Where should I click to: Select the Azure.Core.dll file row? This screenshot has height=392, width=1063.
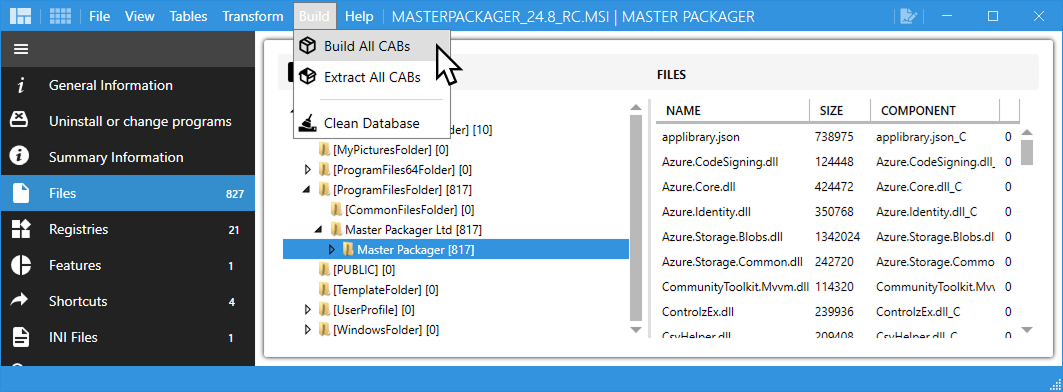pyautogui.click(x=837, y=187)
